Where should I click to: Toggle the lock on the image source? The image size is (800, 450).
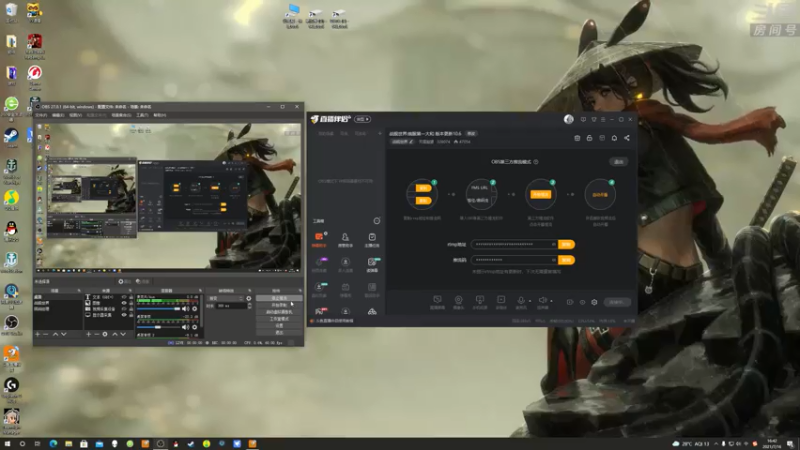tap(131, 303)
